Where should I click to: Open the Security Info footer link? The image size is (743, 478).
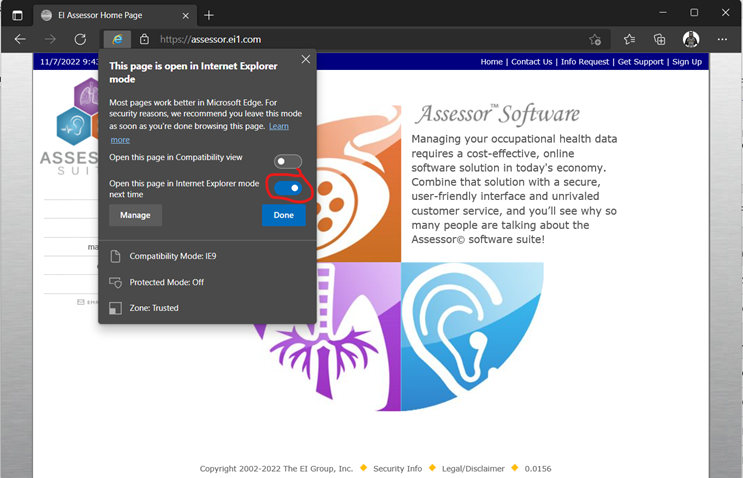[397, 469]
